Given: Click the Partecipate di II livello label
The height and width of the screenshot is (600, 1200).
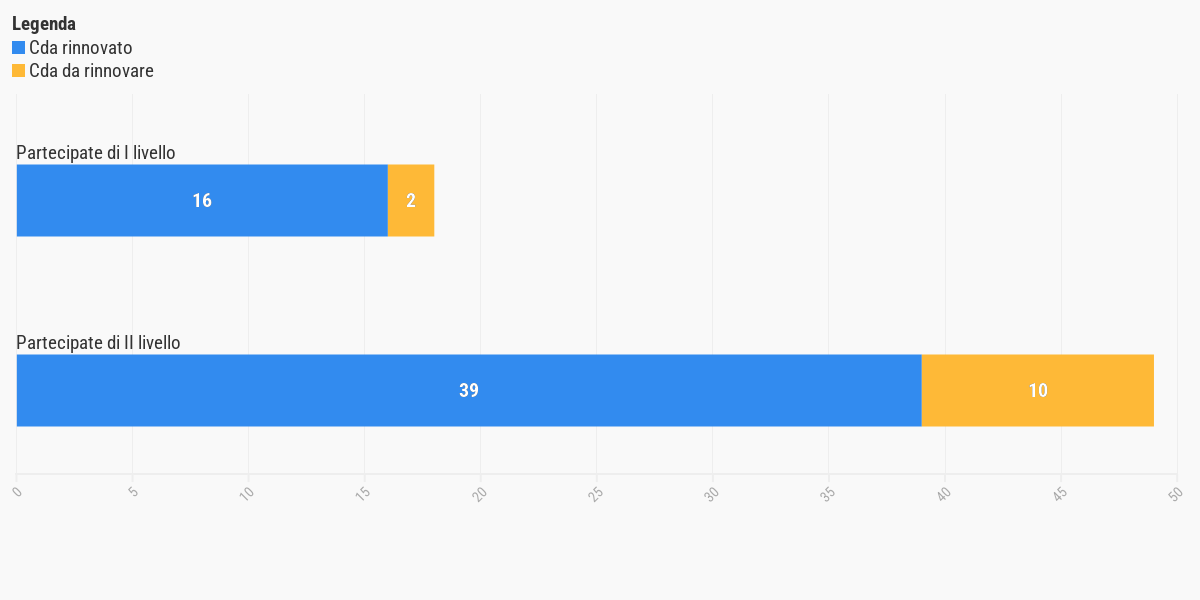Looking at the screenshot, I should pyautogui.click(x=98, y=343).
